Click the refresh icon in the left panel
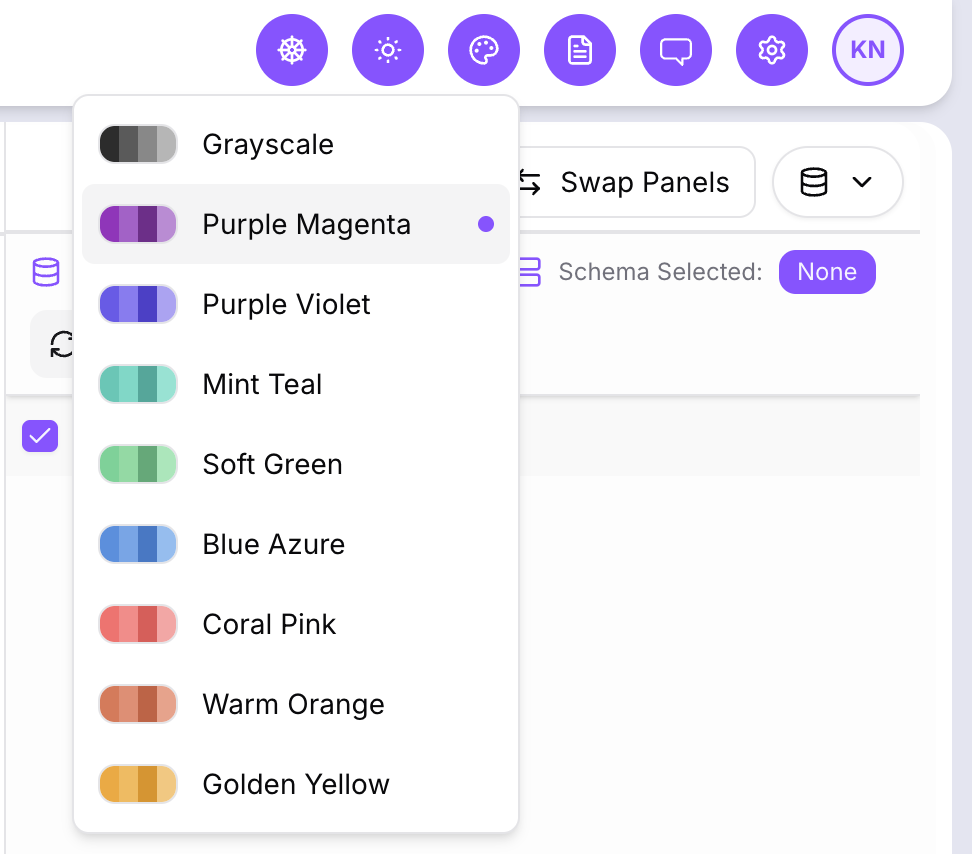Viewport: 972px width, 854px height. (62, 344)
